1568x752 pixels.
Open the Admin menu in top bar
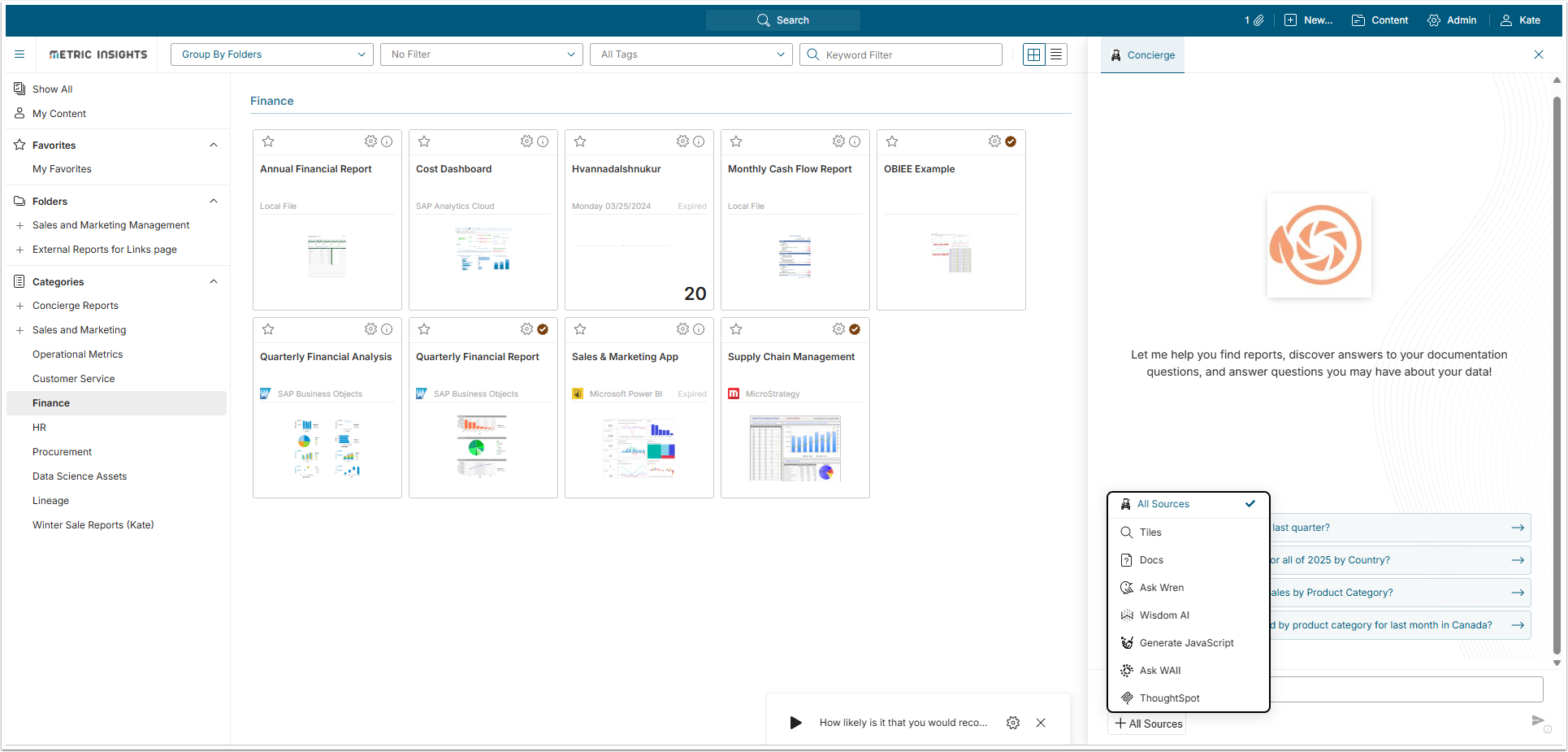tap(1452, 20)
